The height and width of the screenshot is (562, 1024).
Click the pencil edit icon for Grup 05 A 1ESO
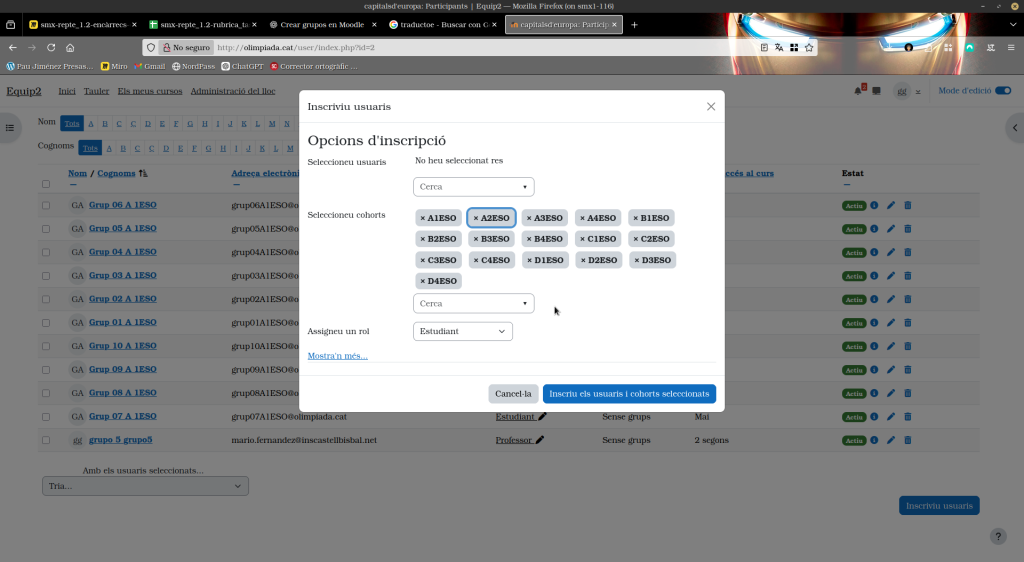coord(891,229)
